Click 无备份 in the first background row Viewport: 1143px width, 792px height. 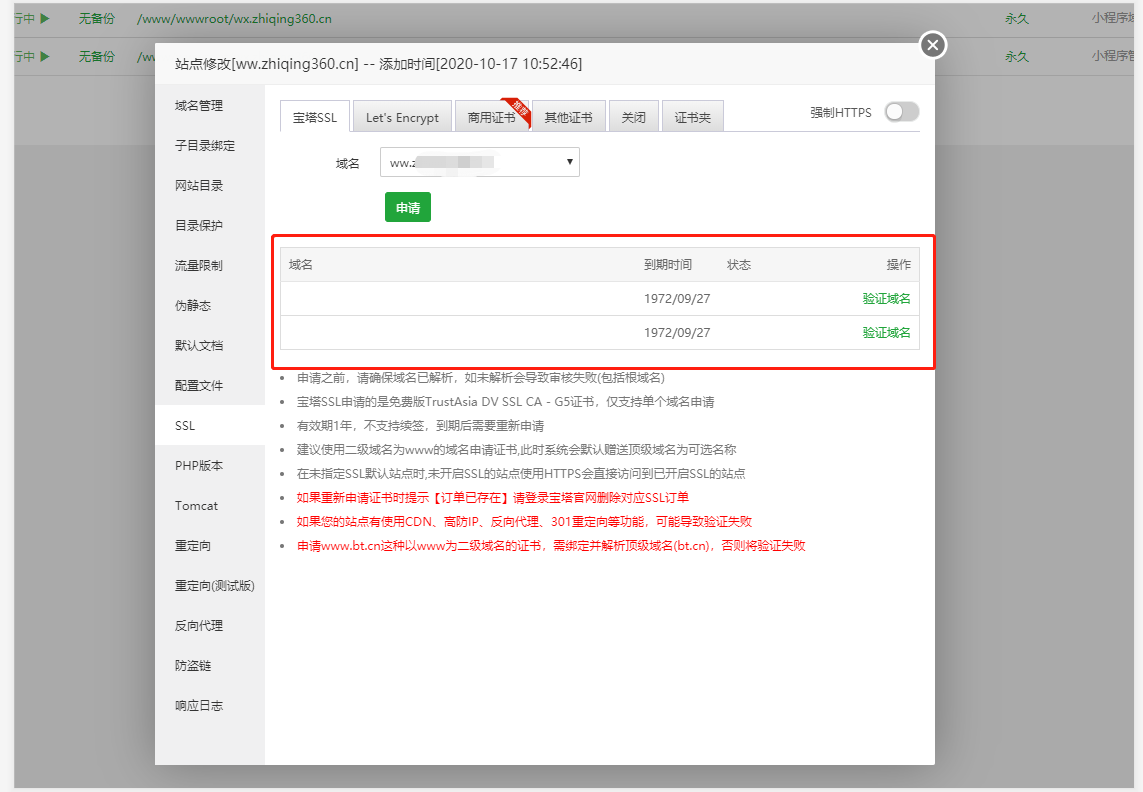coord(97,19)
